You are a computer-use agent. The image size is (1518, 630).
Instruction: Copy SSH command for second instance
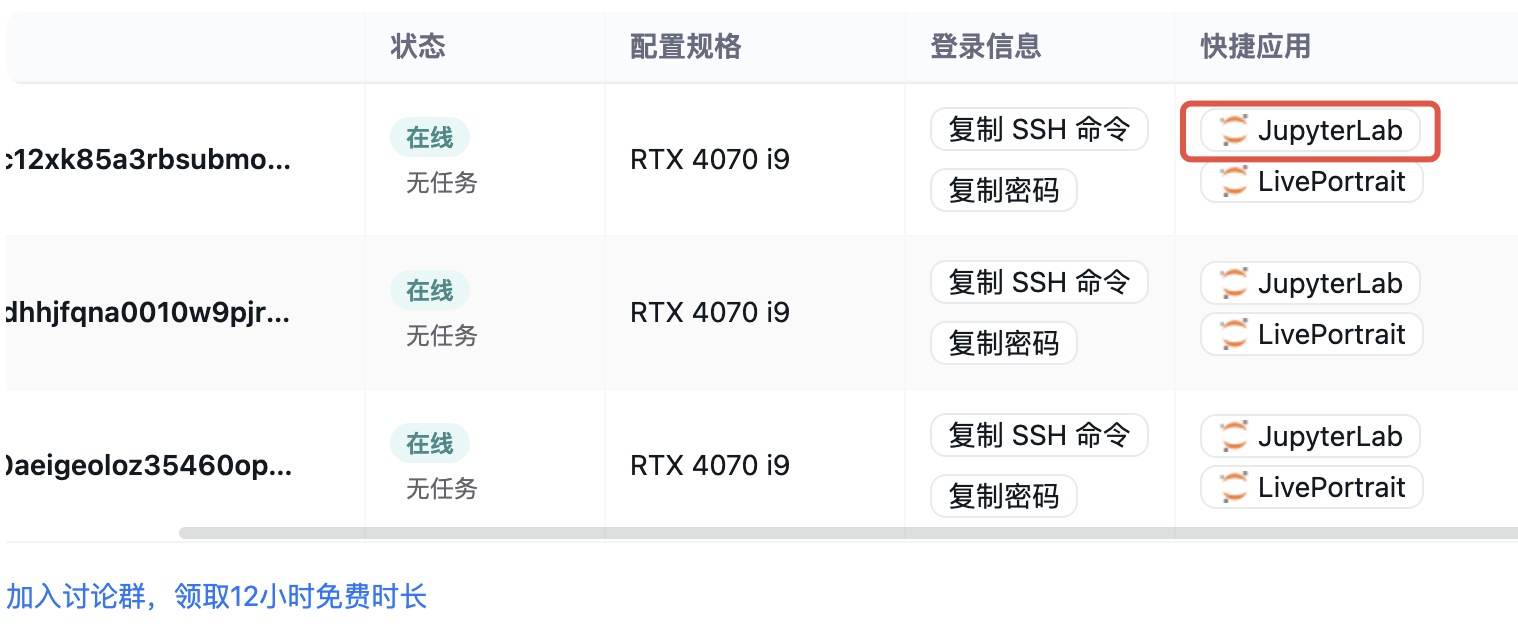tap(1038, 282)
